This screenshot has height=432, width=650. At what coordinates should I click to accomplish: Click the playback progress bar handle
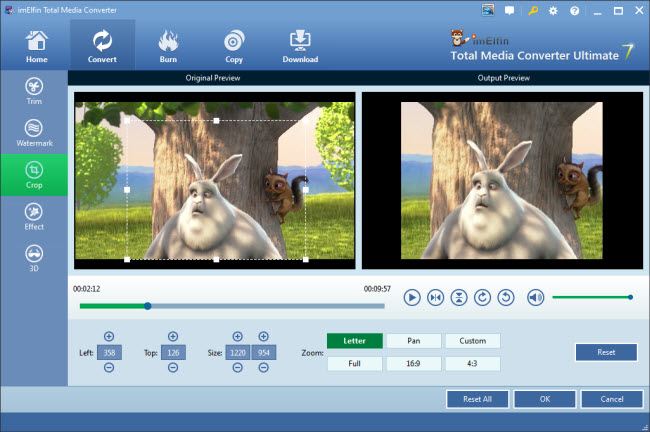148,306
